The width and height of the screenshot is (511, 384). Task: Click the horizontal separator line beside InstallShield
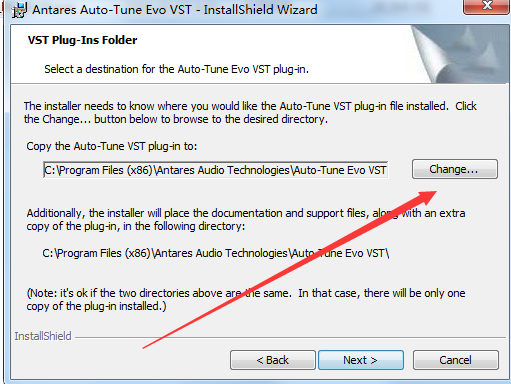(291, 337)
